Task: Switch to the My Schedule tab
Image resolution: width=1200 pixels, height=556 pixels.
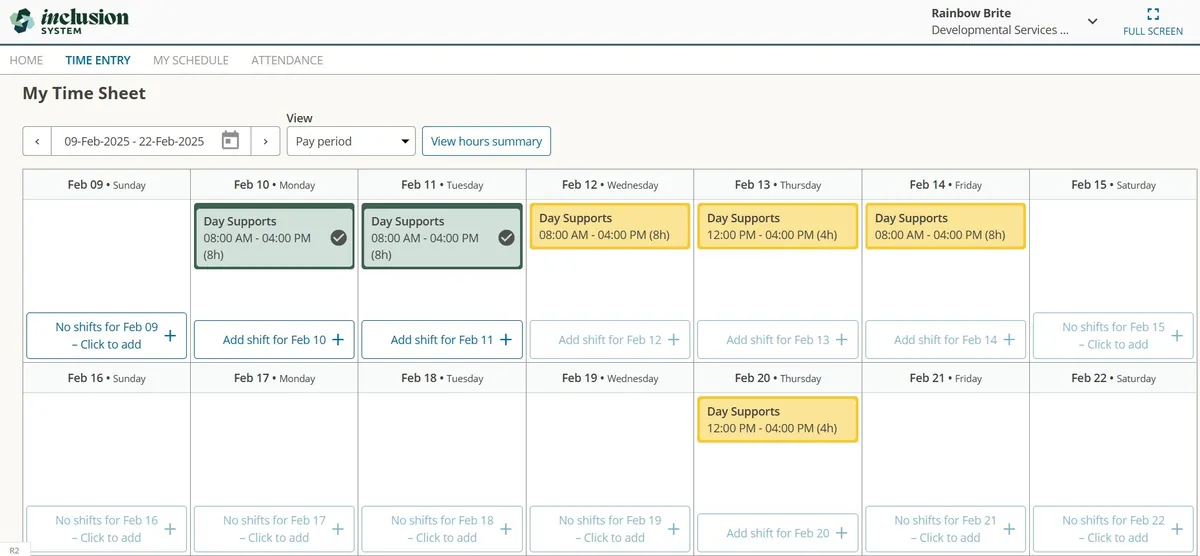Action: pyautogui.click(x=190, y=60)
